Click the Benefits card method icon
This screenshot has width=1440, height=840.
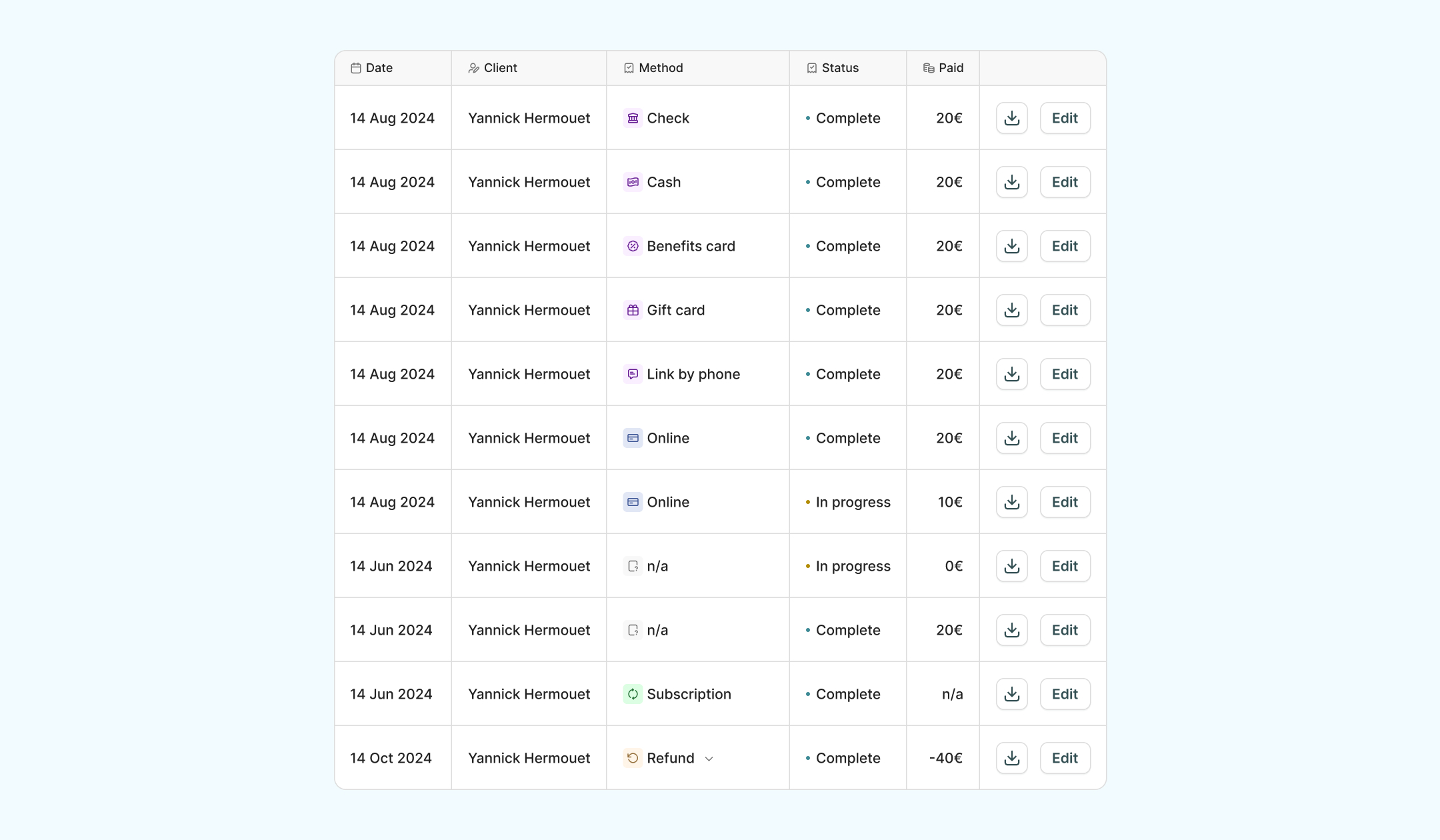pyautogui.click(x=633, y=246)
